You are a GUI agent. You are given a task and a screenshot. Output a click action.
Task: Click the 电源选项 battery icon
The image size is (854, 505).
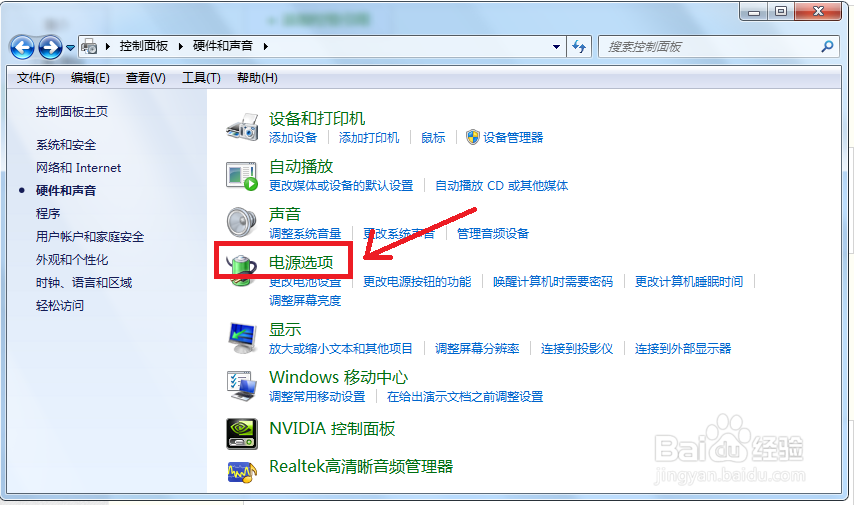click(x=241, y=269)
